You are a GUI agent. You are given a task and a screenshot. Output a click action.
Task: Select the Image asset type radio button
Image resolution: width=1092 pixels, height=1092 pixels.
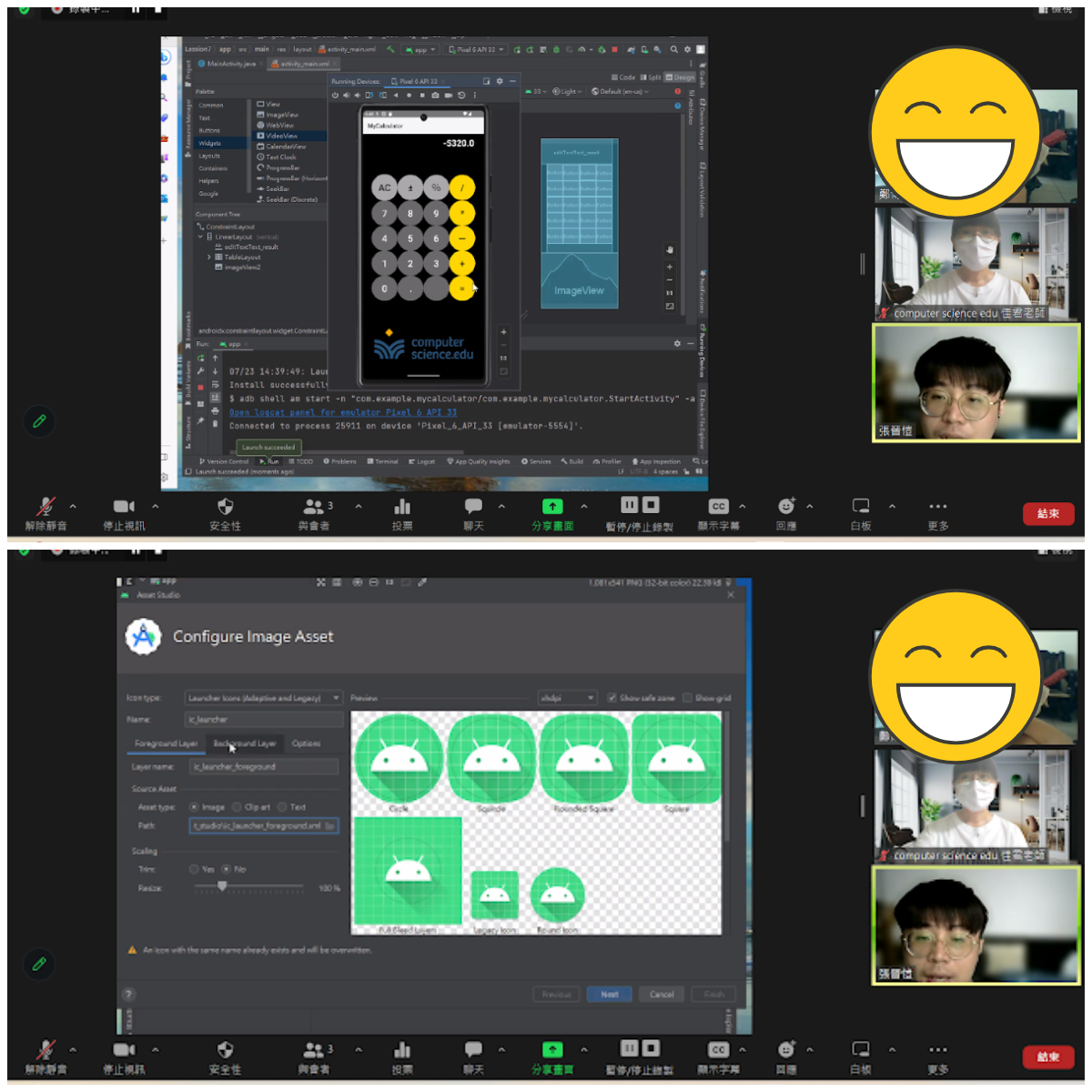[194, 807]
